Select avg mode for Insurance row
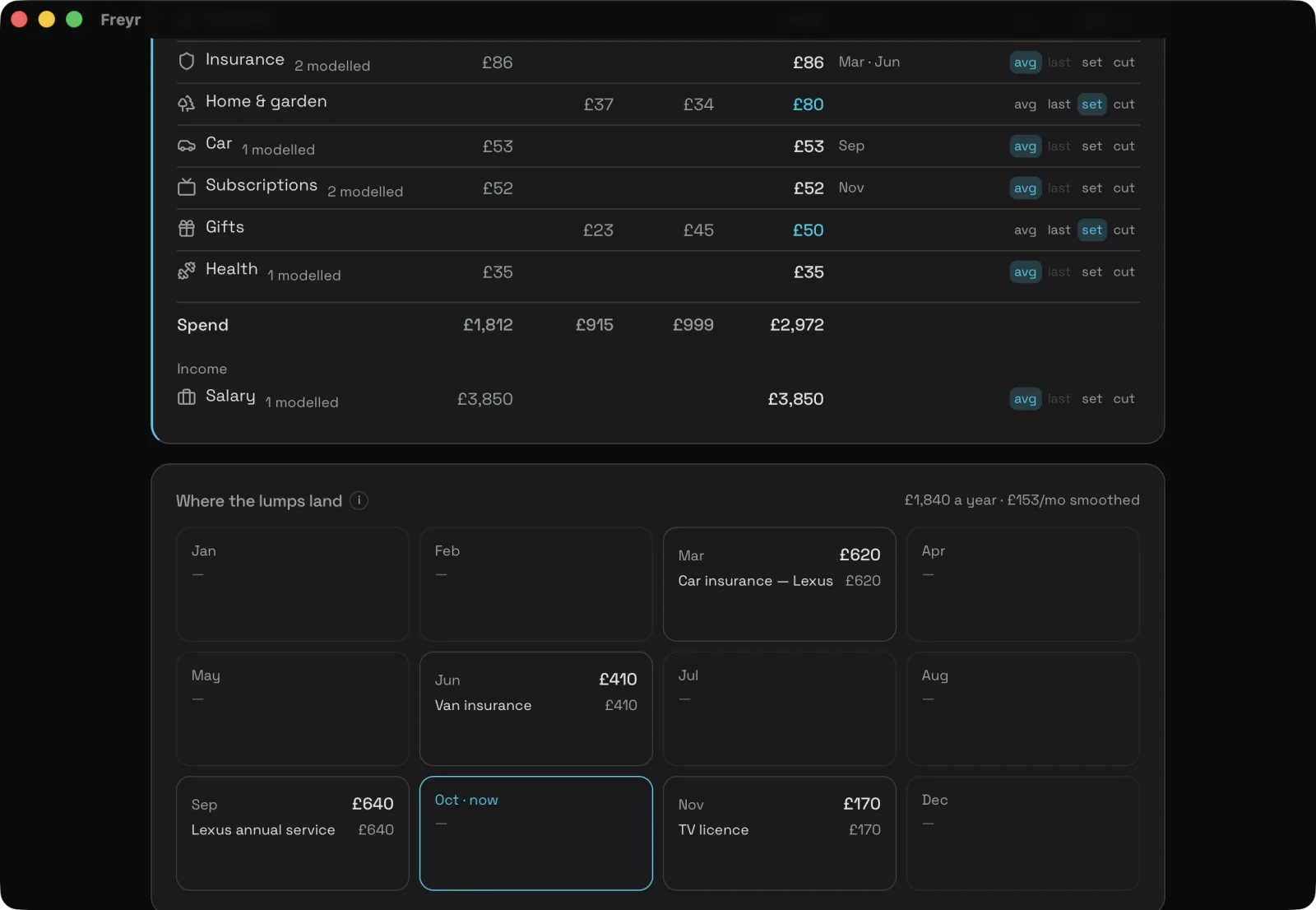The width and height of the screenshot is (1316, 910). 1025,63
